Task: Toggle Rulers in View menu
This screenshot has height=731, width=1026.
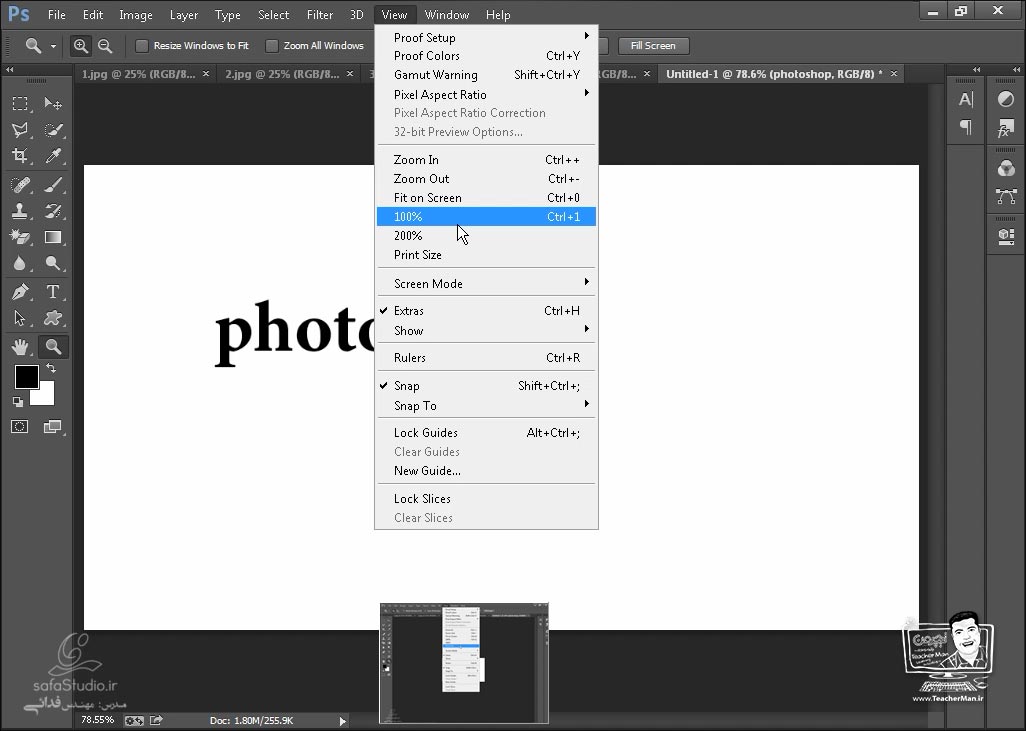Action: 486,358
